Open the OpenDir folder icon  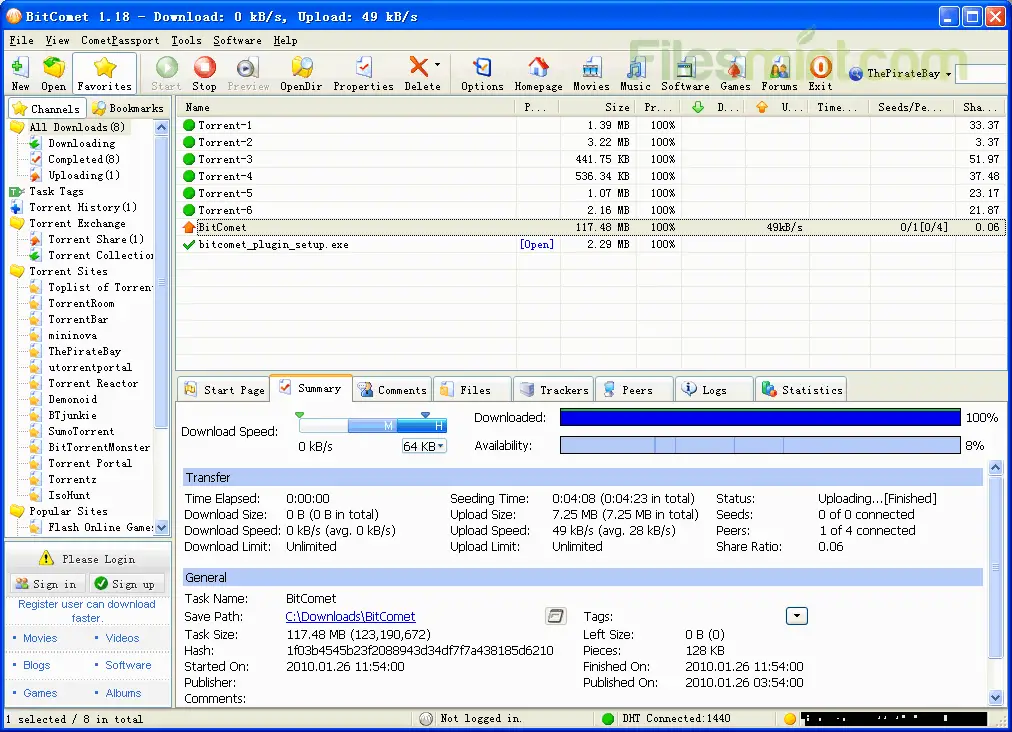pos(302,73)
